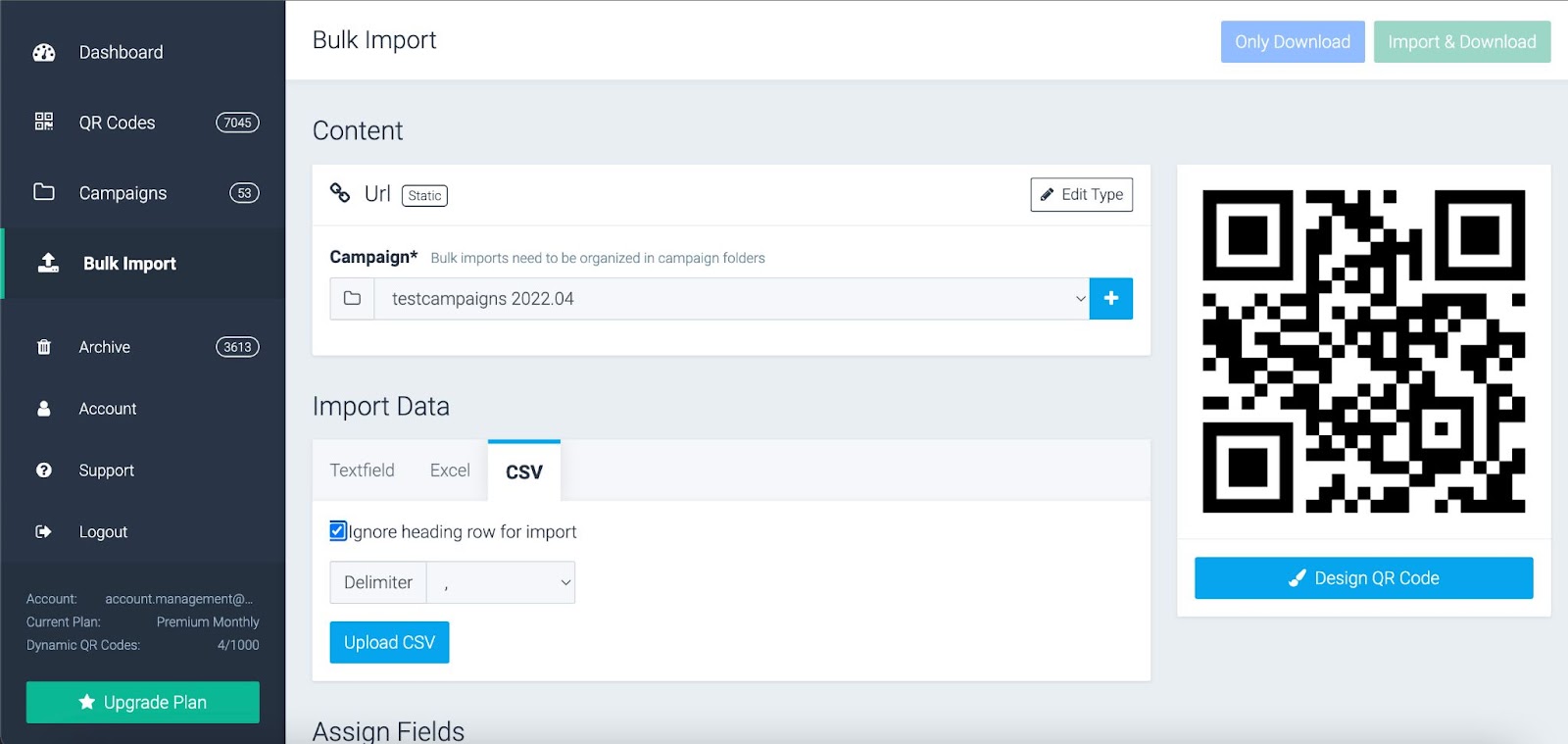Screen dimensions: 1568x744
Task: Click the 4/1000 dynamic QR codes value
Action: pyautogui.click(x=238, y=645)
